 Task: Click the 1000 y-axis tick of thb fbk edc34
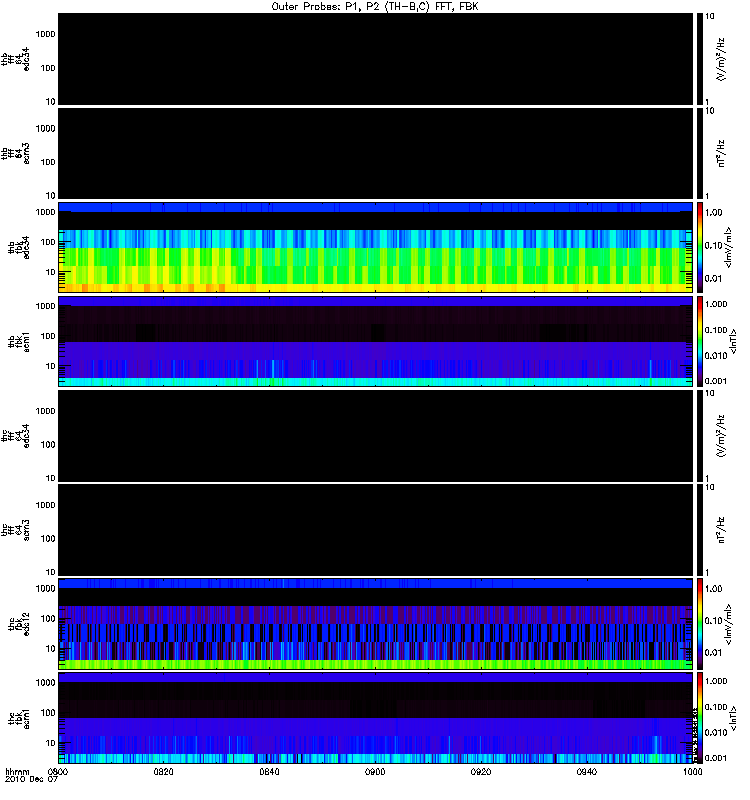(x=45, y=212)
